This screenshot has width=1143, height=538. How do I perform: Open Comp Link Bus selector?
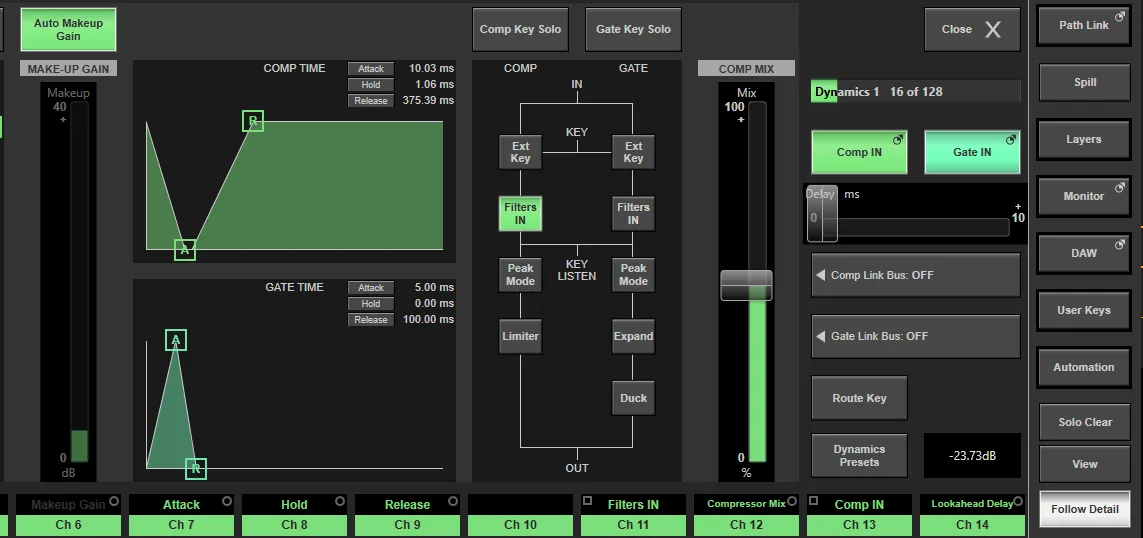916,275
